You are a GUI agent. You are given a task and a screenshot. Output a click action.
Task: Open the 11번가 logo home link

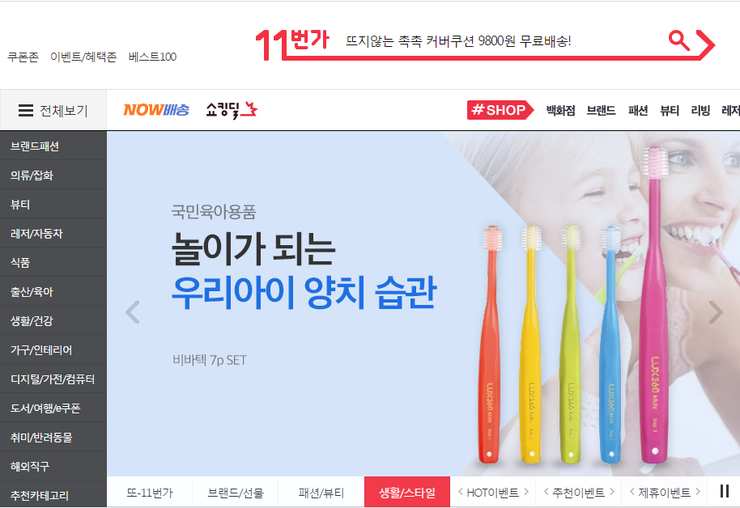[x=292, y=43]
